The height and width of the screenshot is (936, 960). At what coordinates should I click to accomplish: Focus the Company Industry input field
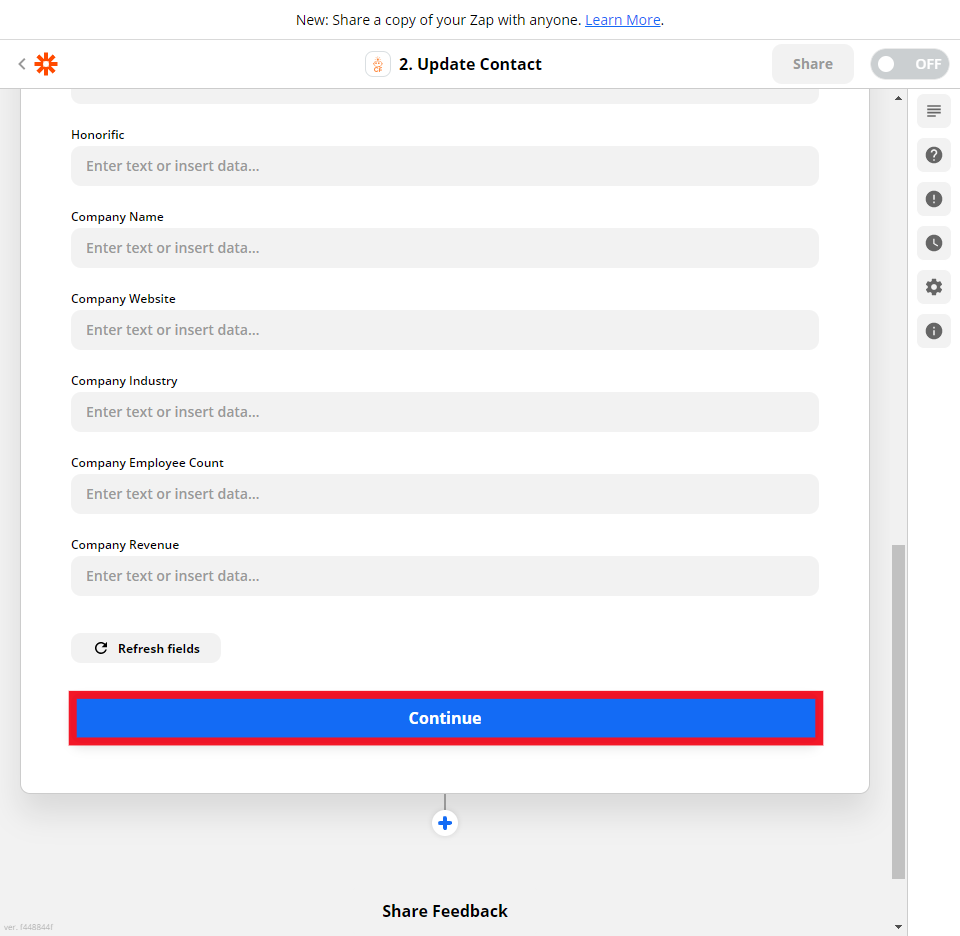point(445,412)
